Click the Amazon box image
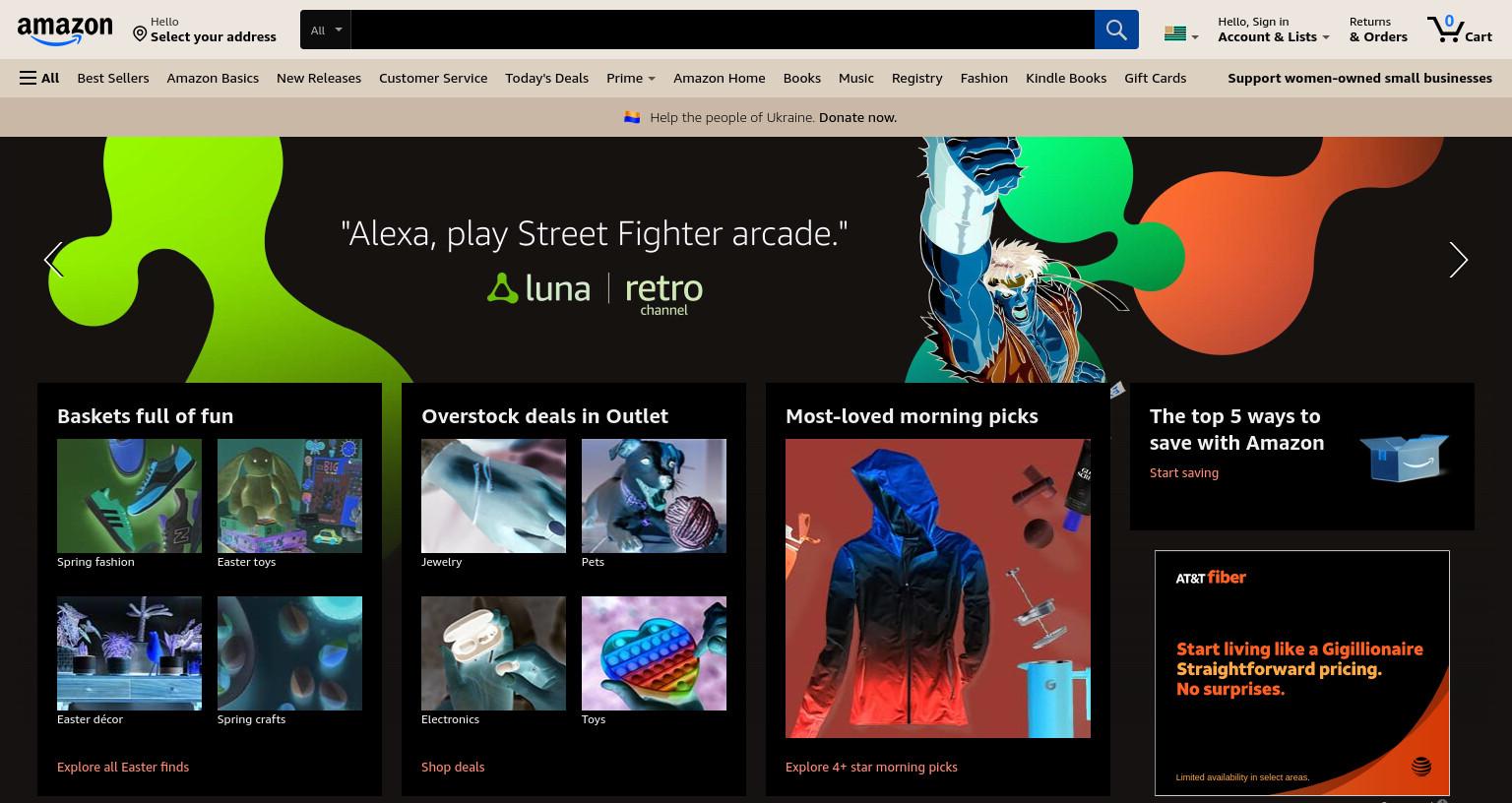The width and height of the screenshot is (1512, 803). click(x=1405, y=457)
